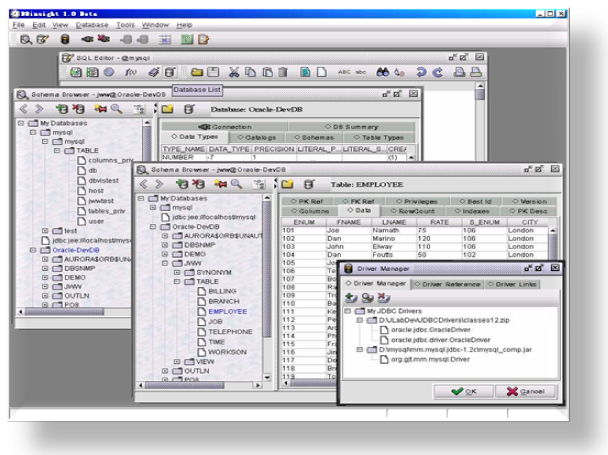Image resolution: width=608 pixels, height=455 pixels.
Task: Click the f(x) function icon in SQL Editor
Action: tap(131, 72)
